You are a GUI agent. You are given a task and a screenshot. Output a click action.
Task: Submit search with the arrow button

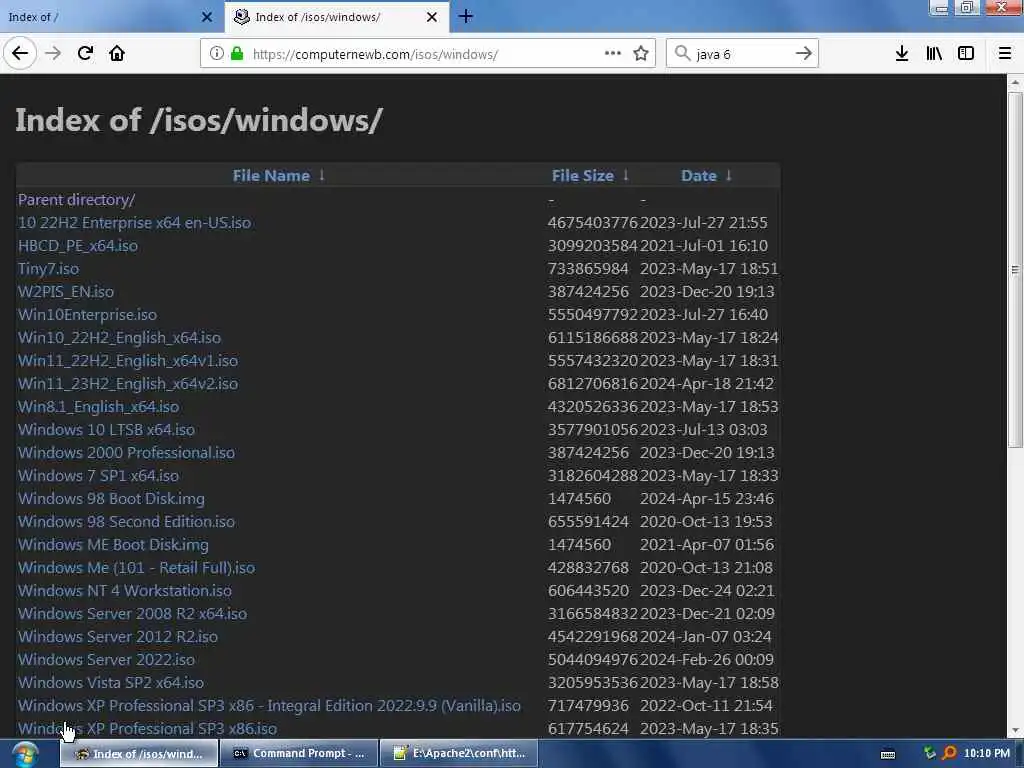pyautogui.click(x=804, y=54)
